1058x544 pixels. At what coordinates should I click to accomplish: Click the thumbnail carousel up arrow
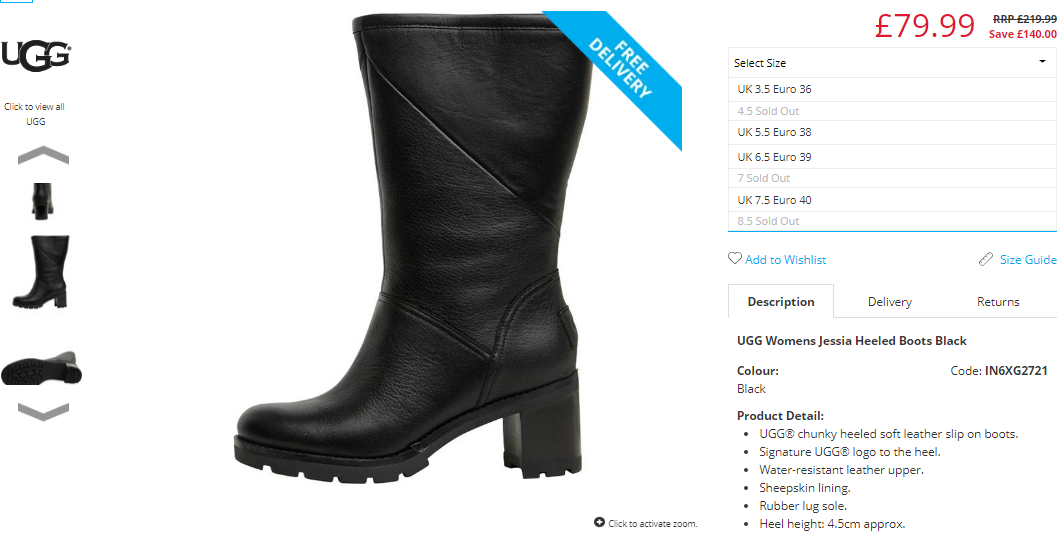click(43, 155)
